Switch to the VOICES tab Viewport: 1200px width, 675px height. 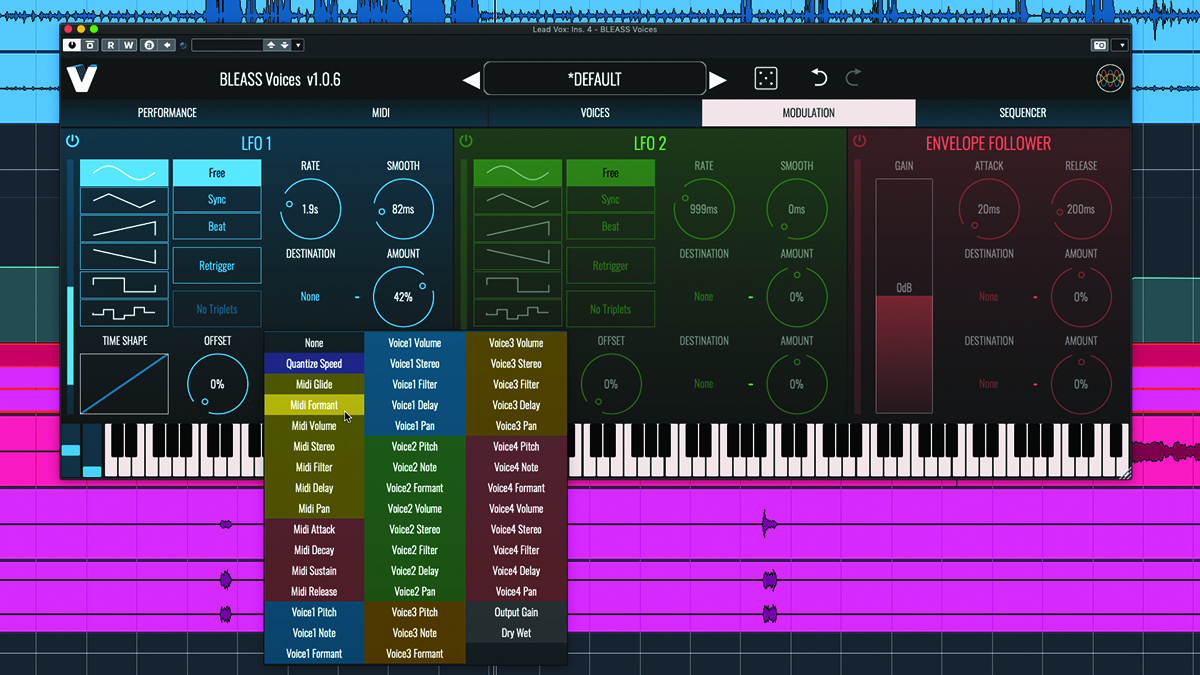(595, 113)
